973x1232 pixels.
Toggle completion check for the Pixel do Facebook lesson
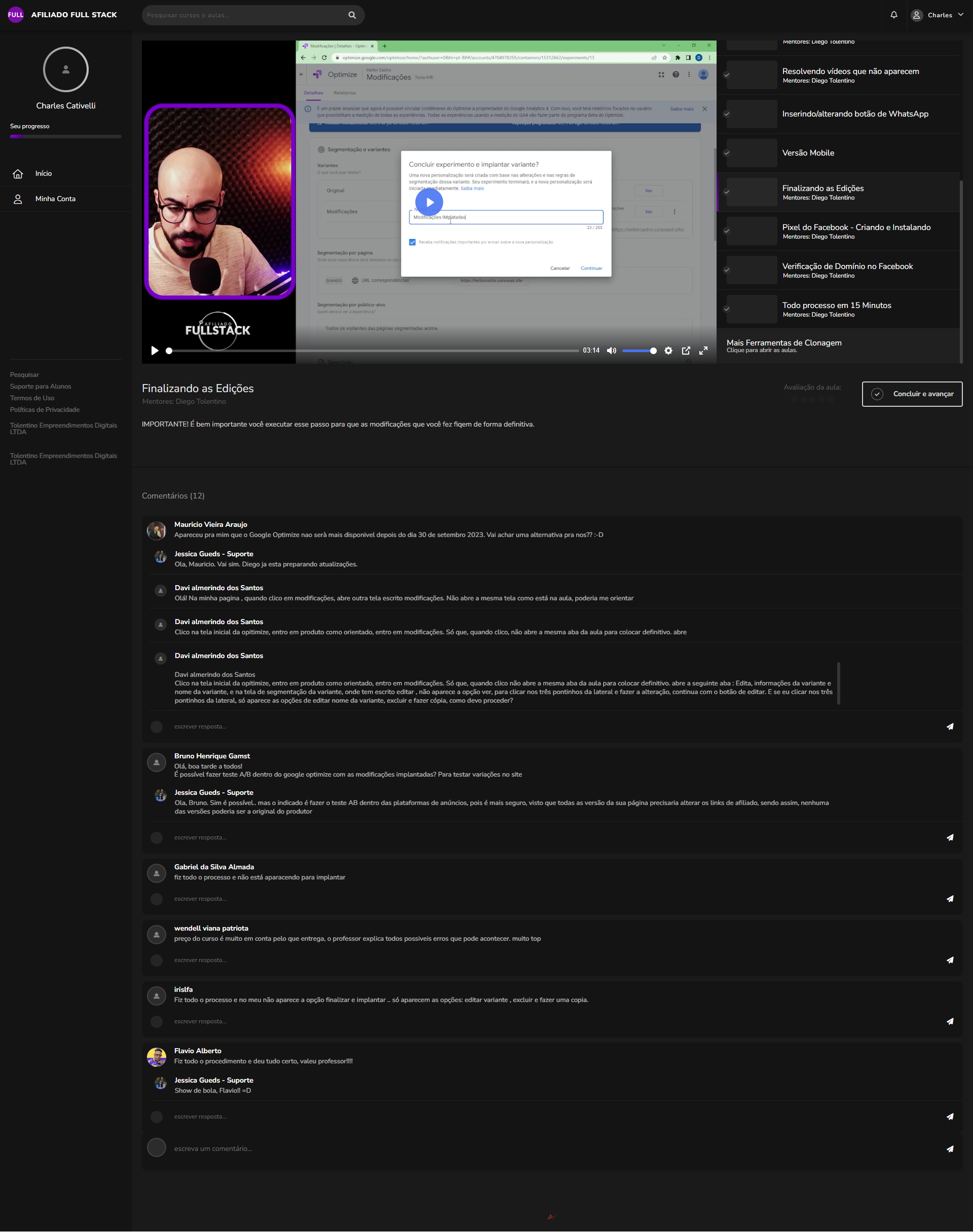[726, 231]
